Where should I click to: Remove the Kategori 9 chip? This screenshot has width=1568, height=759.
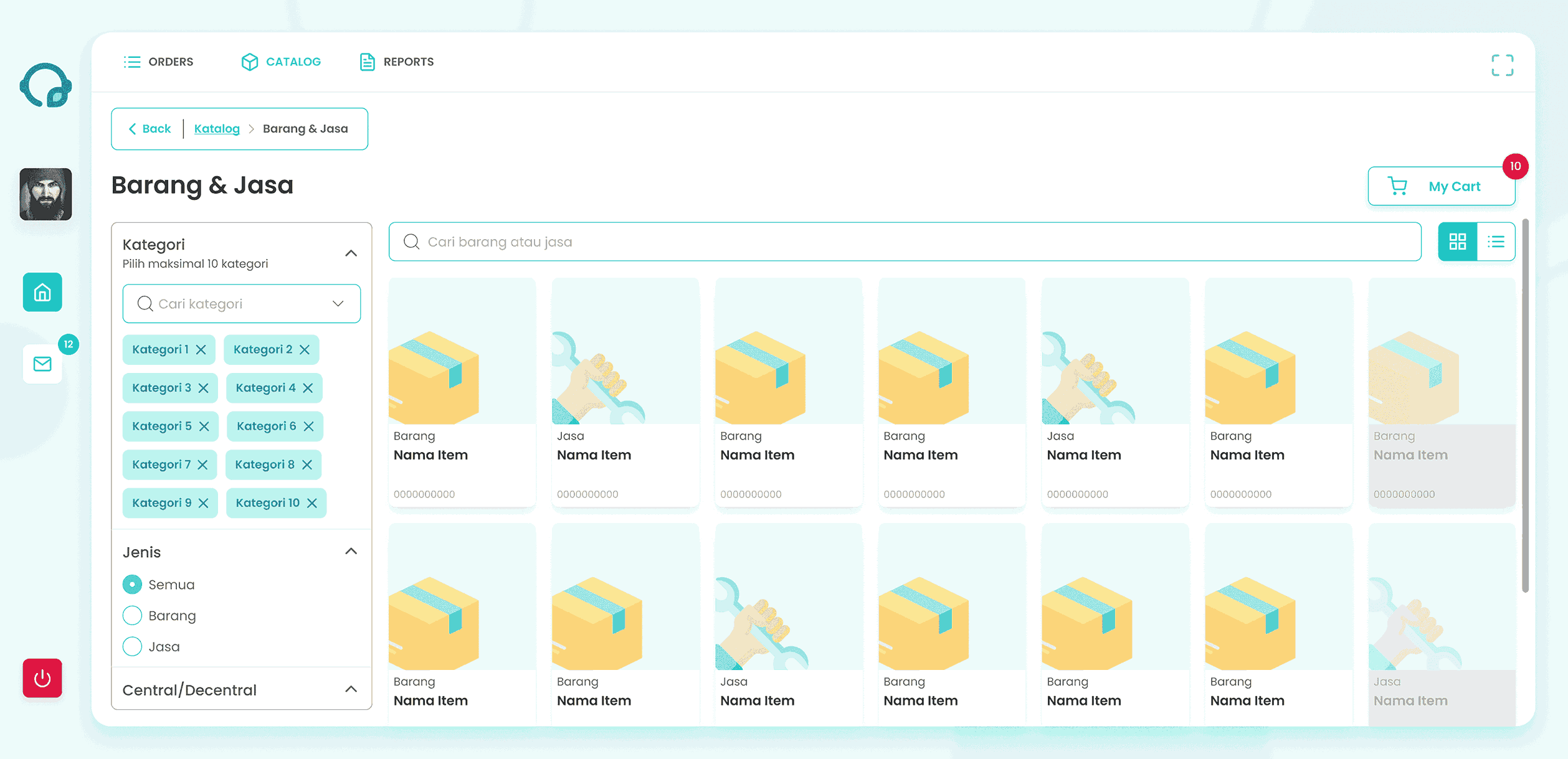tap(203, 503)
